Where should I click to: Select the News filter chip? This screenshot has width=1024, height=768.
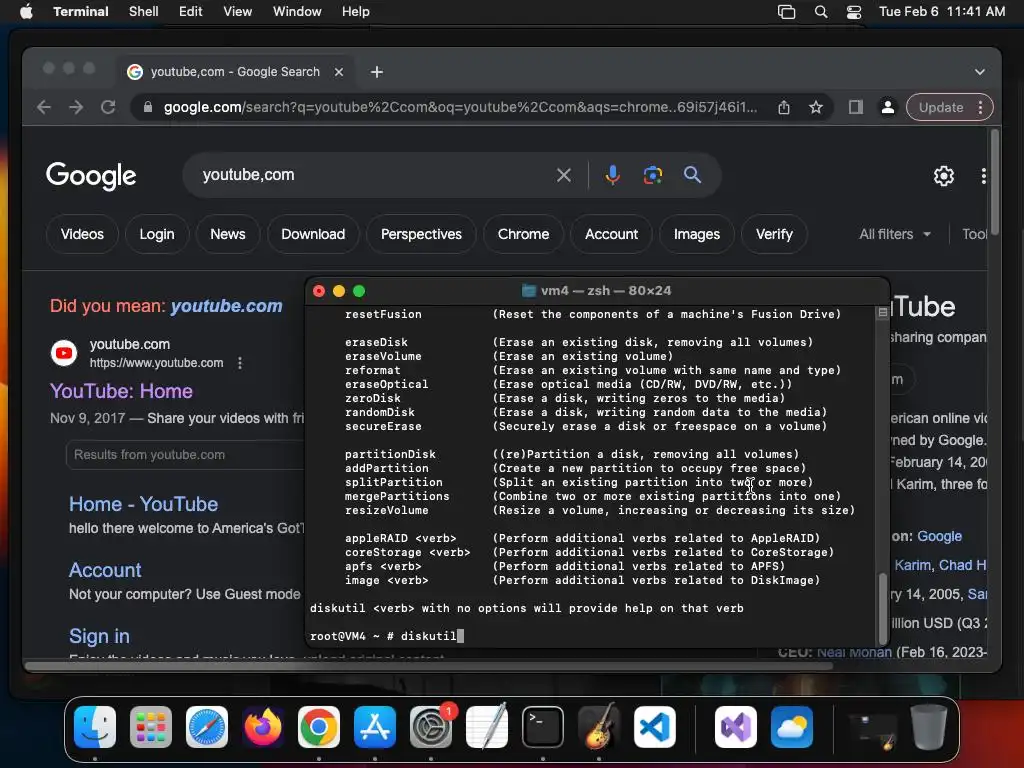228,234
